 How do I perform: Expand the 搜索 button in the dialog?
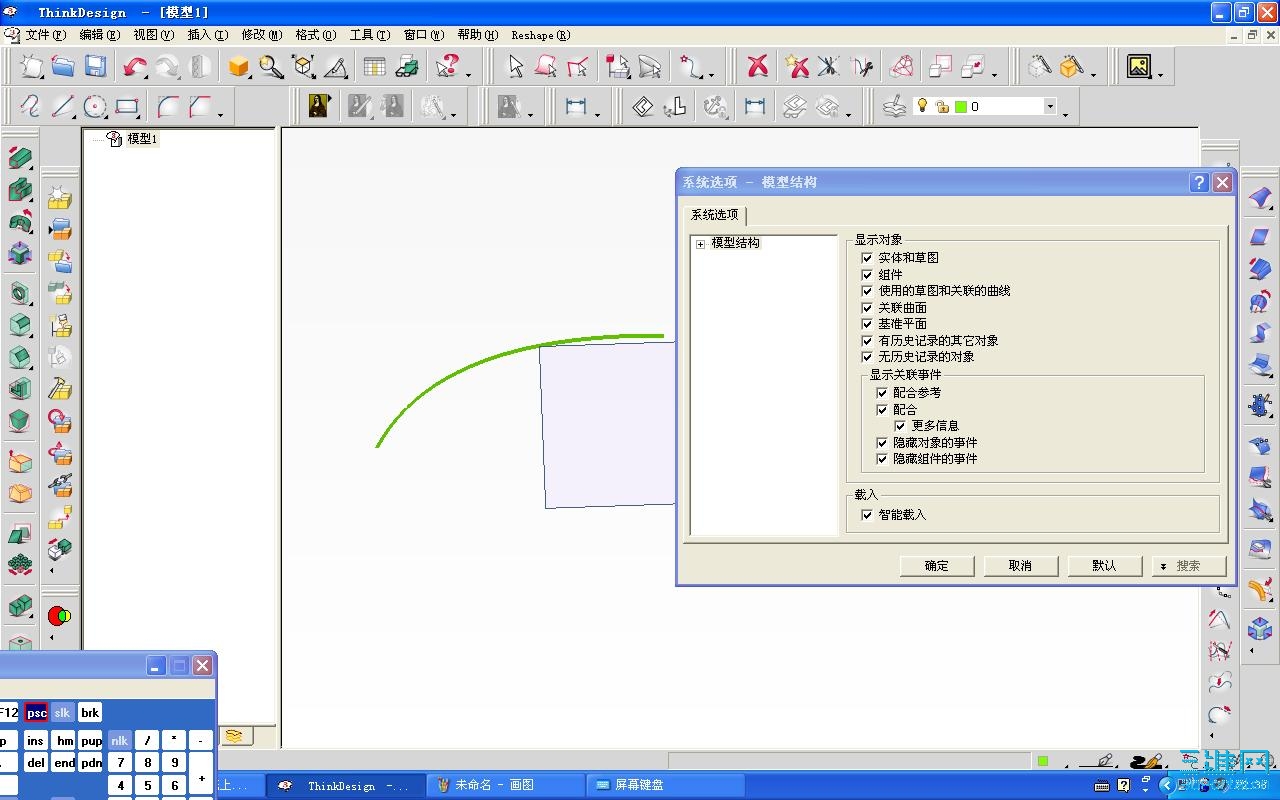(1188, 566)
